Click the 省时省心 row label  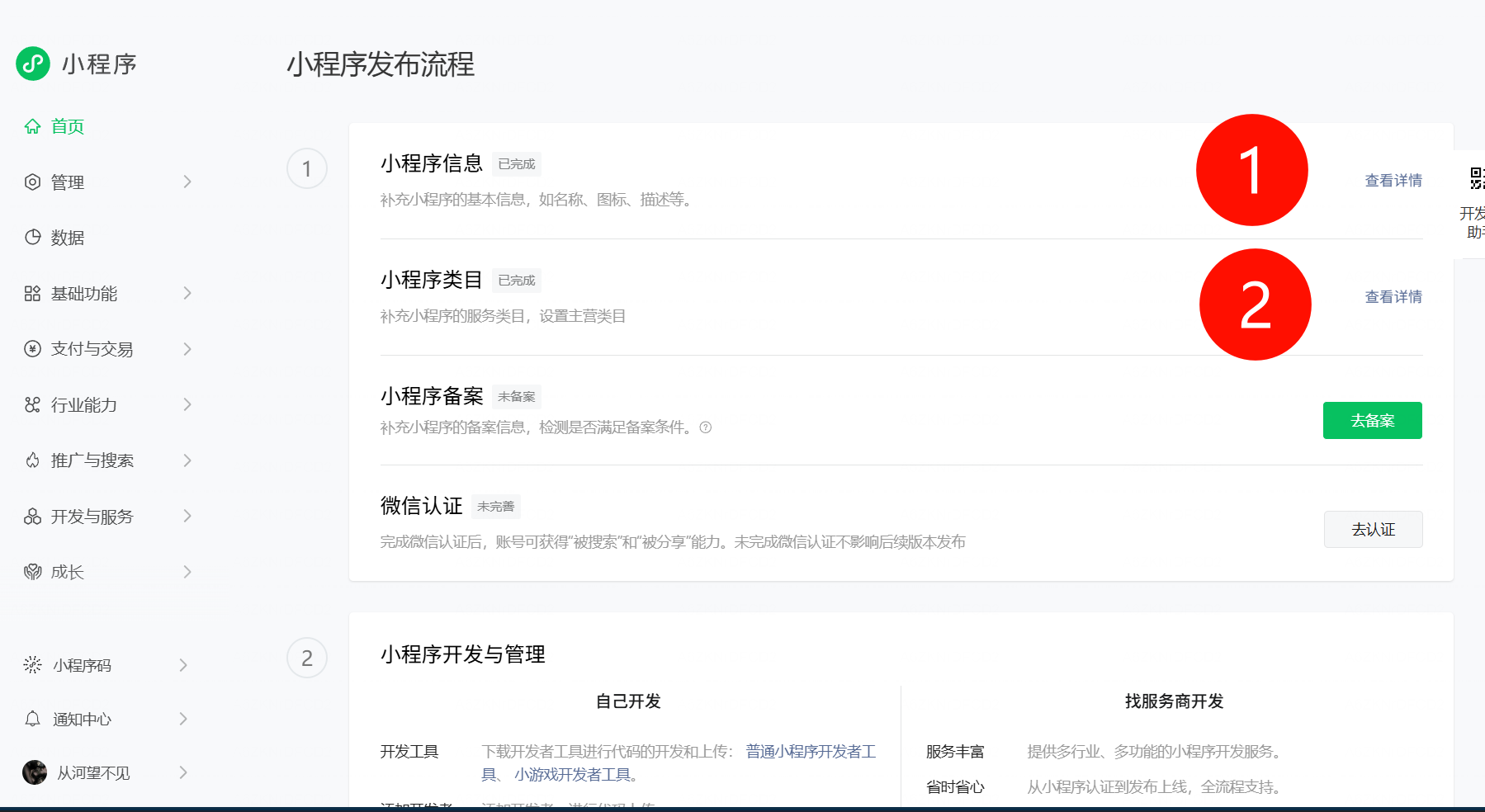click(x=955, y=787)
